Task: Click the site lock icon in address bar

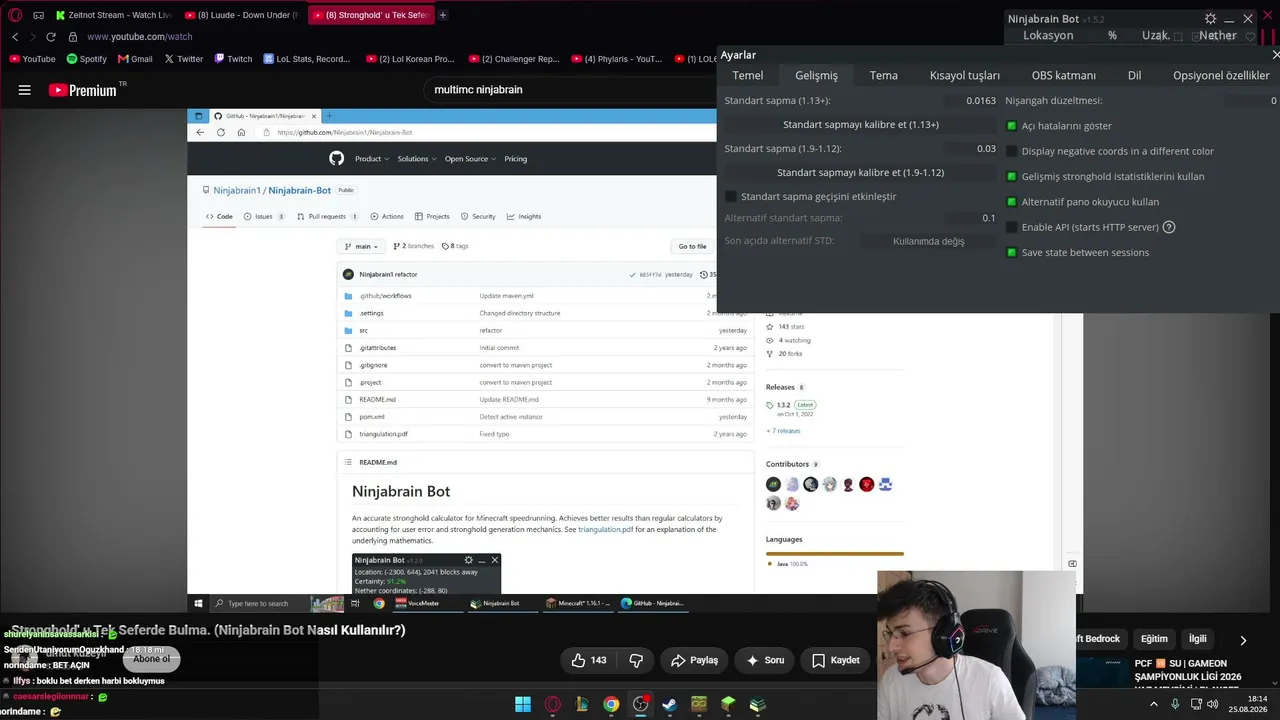Action: point(73,37)
